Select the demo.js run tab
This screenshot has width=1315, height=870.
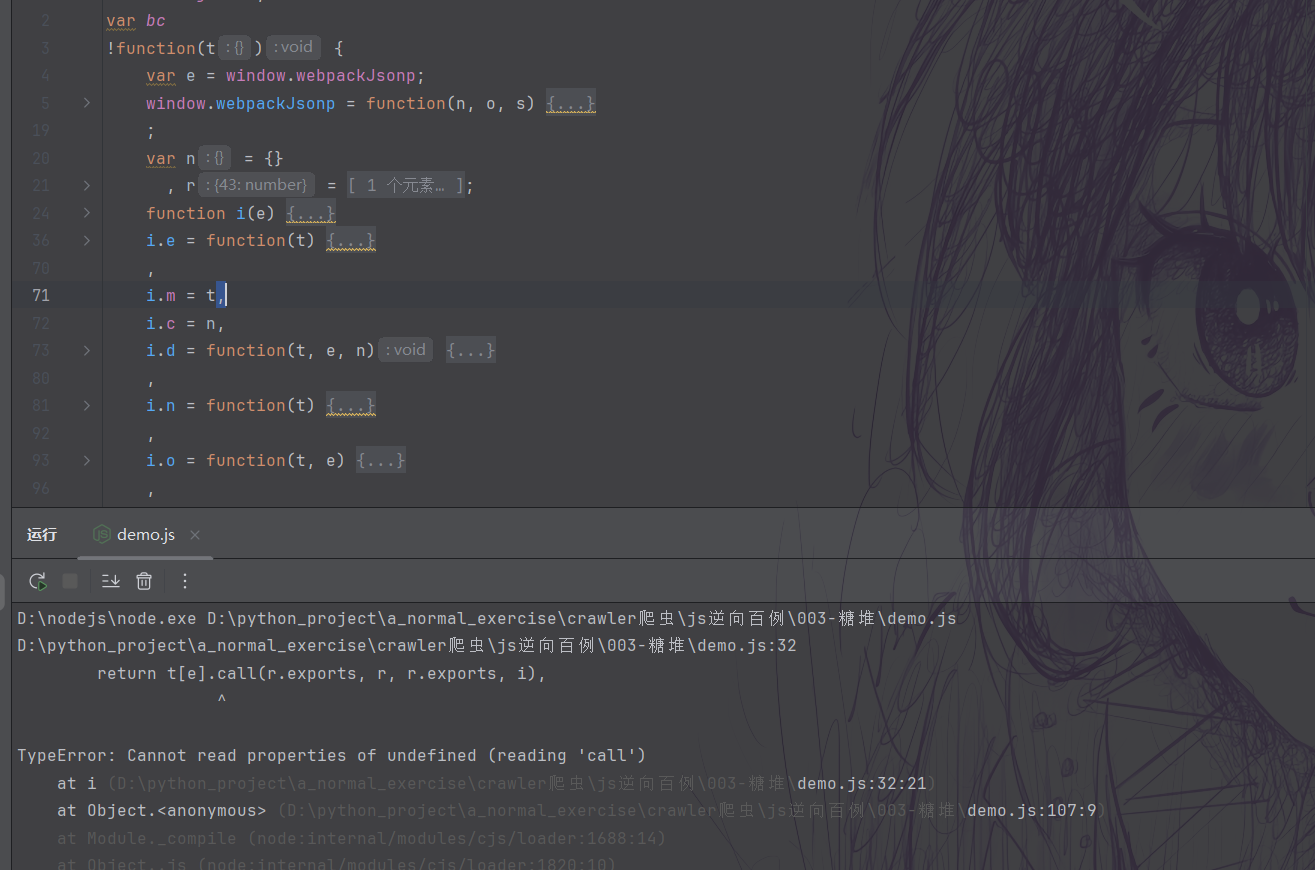(146, 535)
